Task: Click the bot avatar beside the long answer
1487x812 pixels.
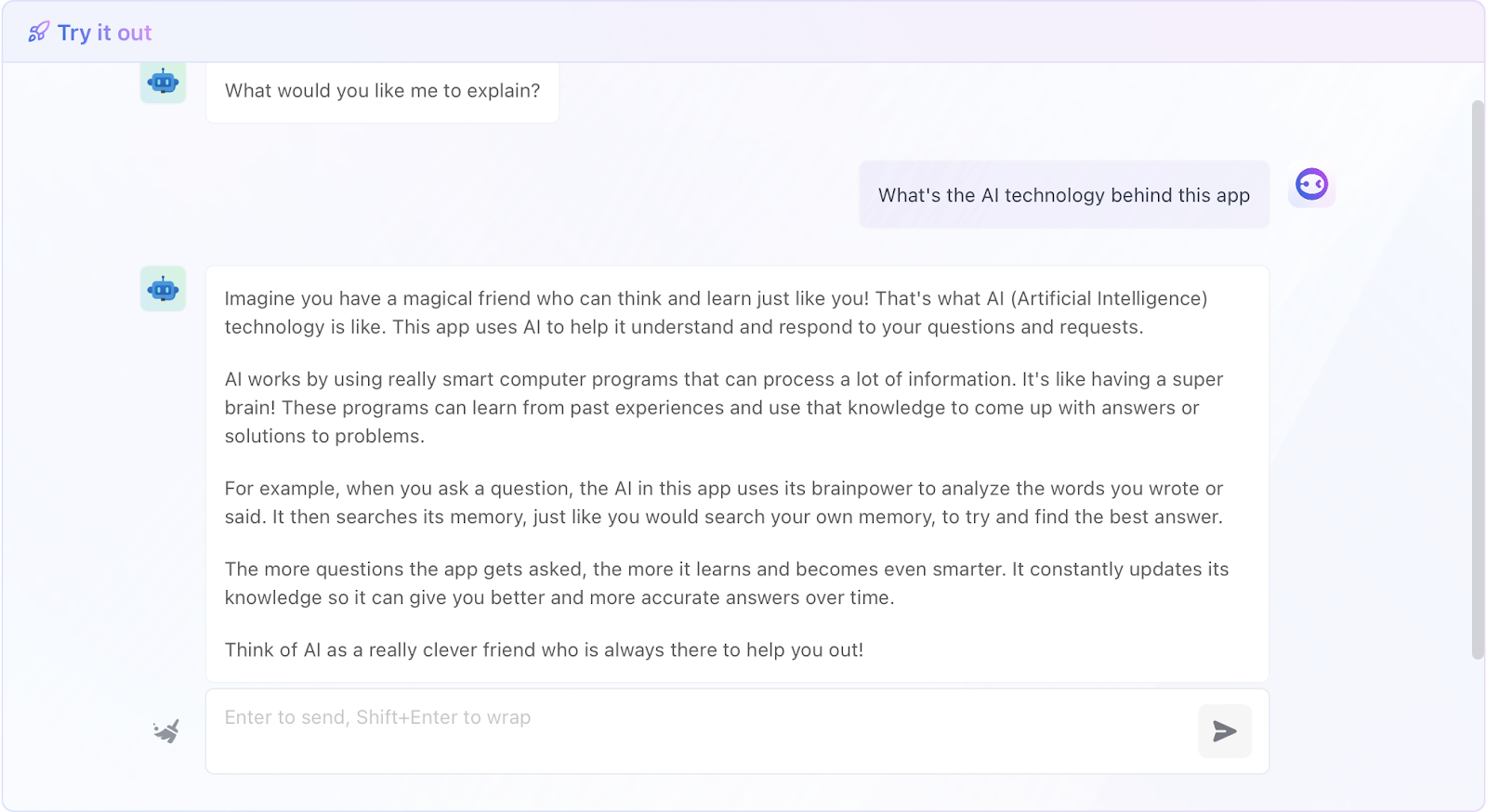Action: pyautogui.click(x=164, y=289)
